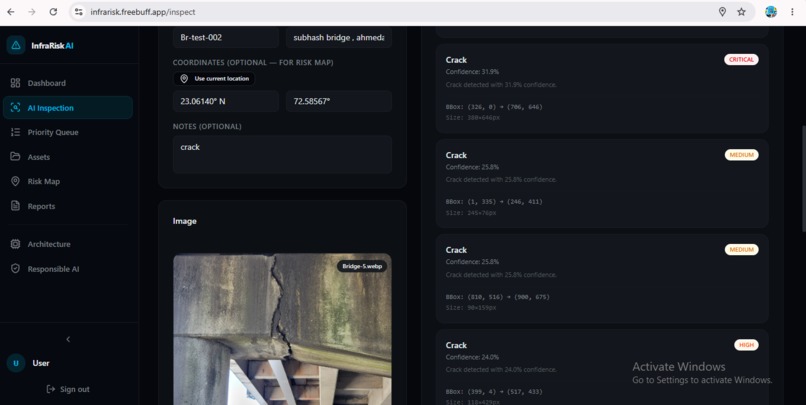Image resolution: width=806 pixels, height=405 pixels.
Task: Reload the page with the refresh icon
Action: pos(53,12)
